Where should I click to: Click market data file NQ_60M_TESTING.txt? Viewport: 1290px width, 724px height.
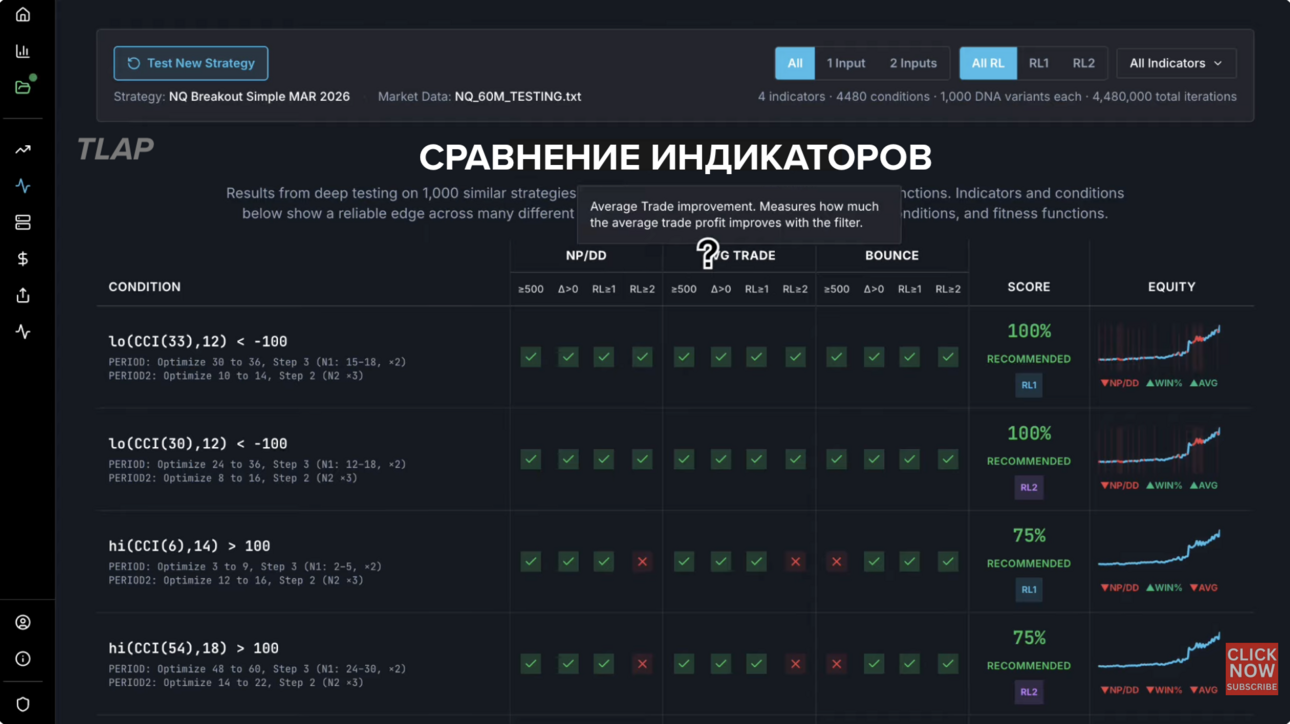click(x=518, y=97)
